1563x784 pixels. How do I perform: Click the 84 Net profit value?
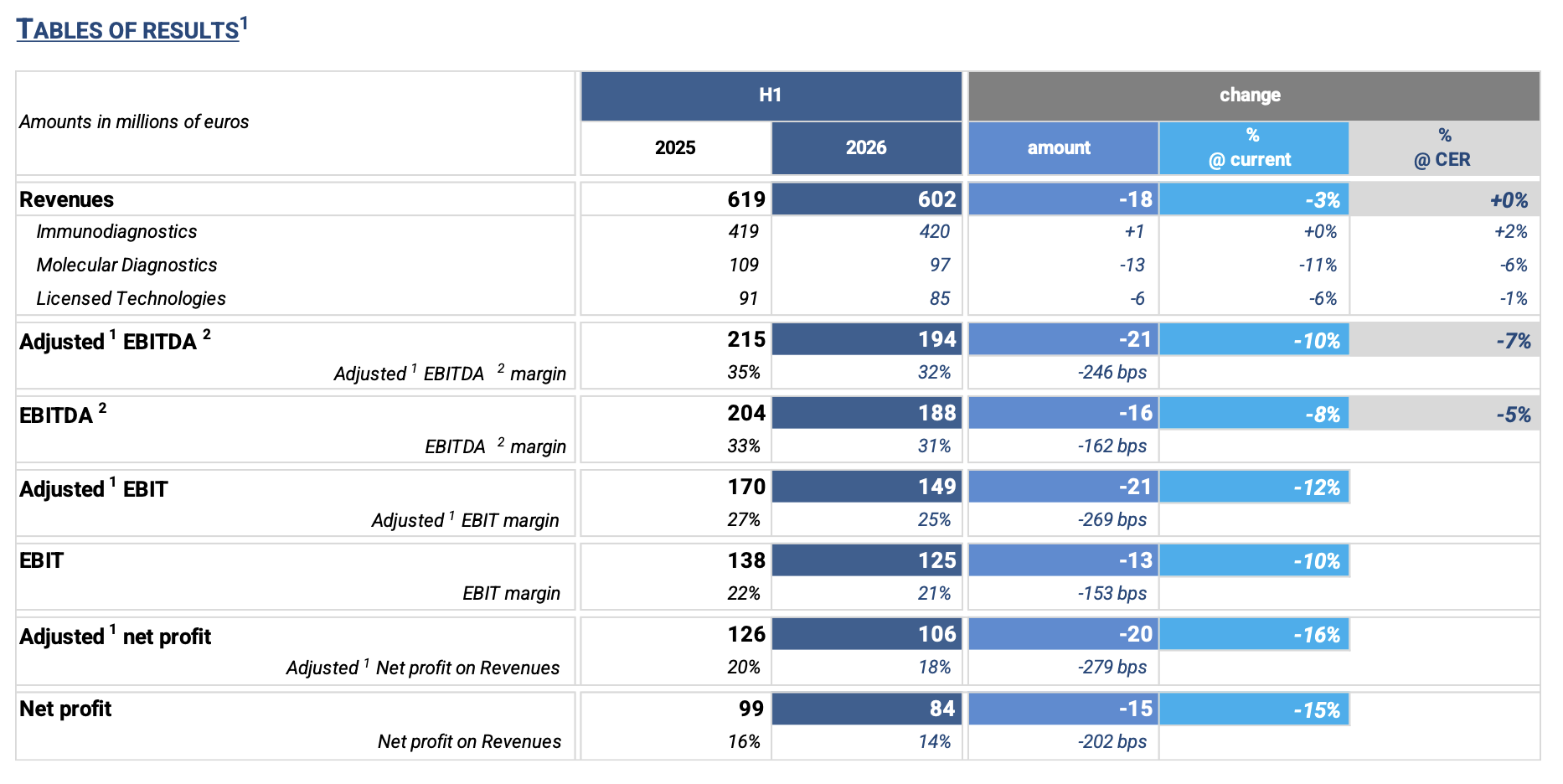point(942,709)
